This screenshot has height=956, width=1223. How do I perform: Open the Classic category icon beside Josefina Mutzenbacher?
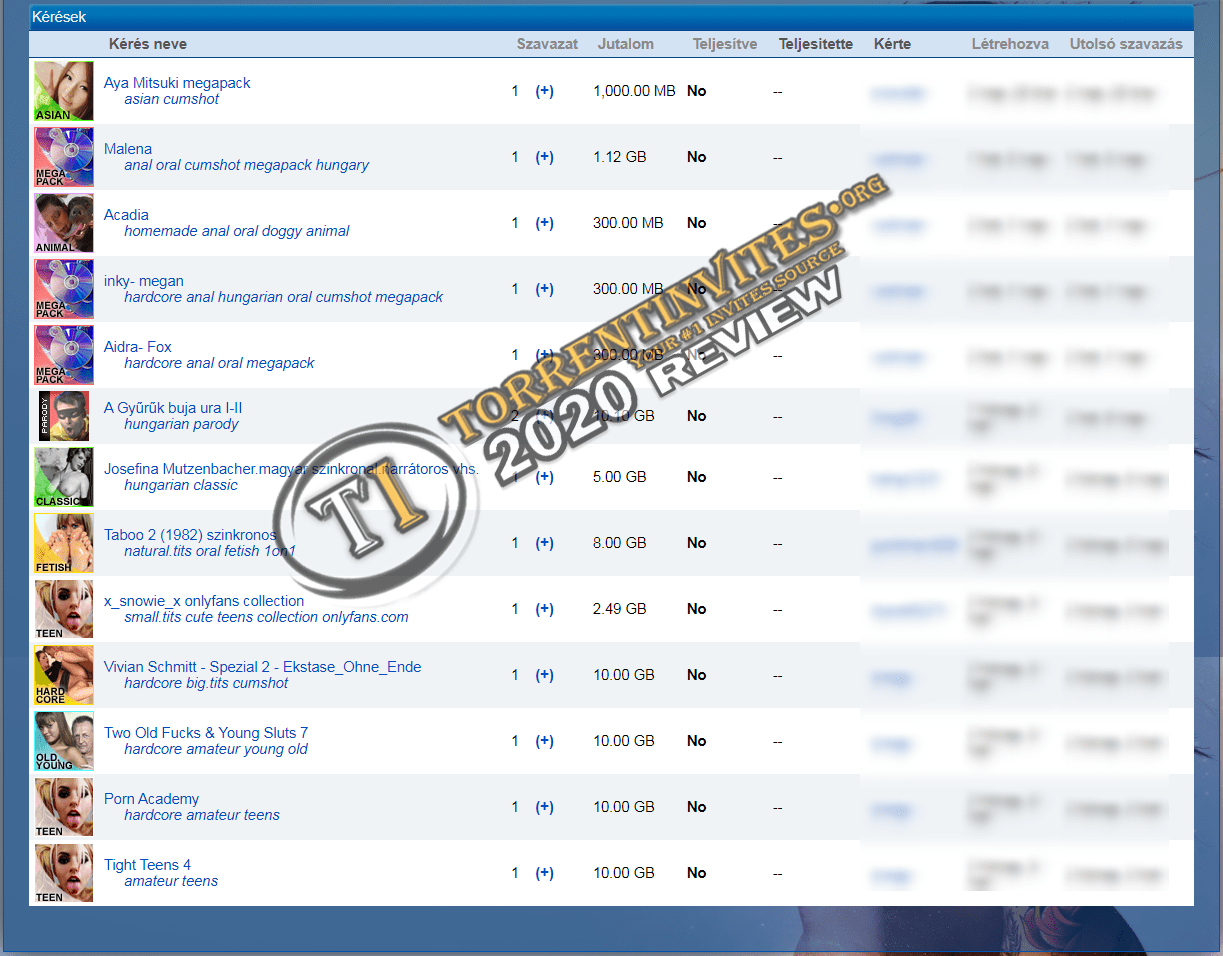(x=64, y=477)
